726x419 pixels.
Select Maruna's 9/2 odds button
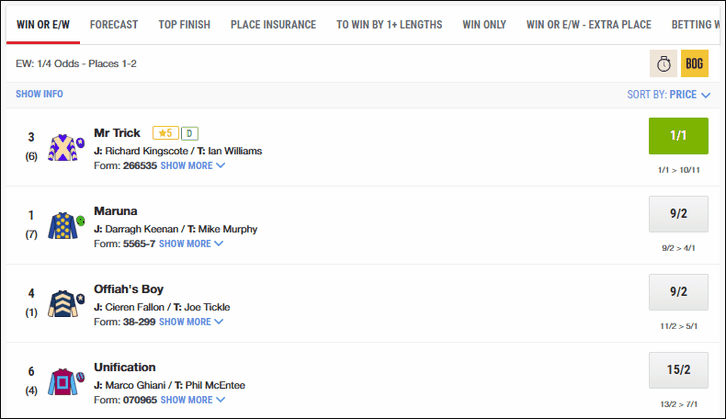click(x=678, y=213)
